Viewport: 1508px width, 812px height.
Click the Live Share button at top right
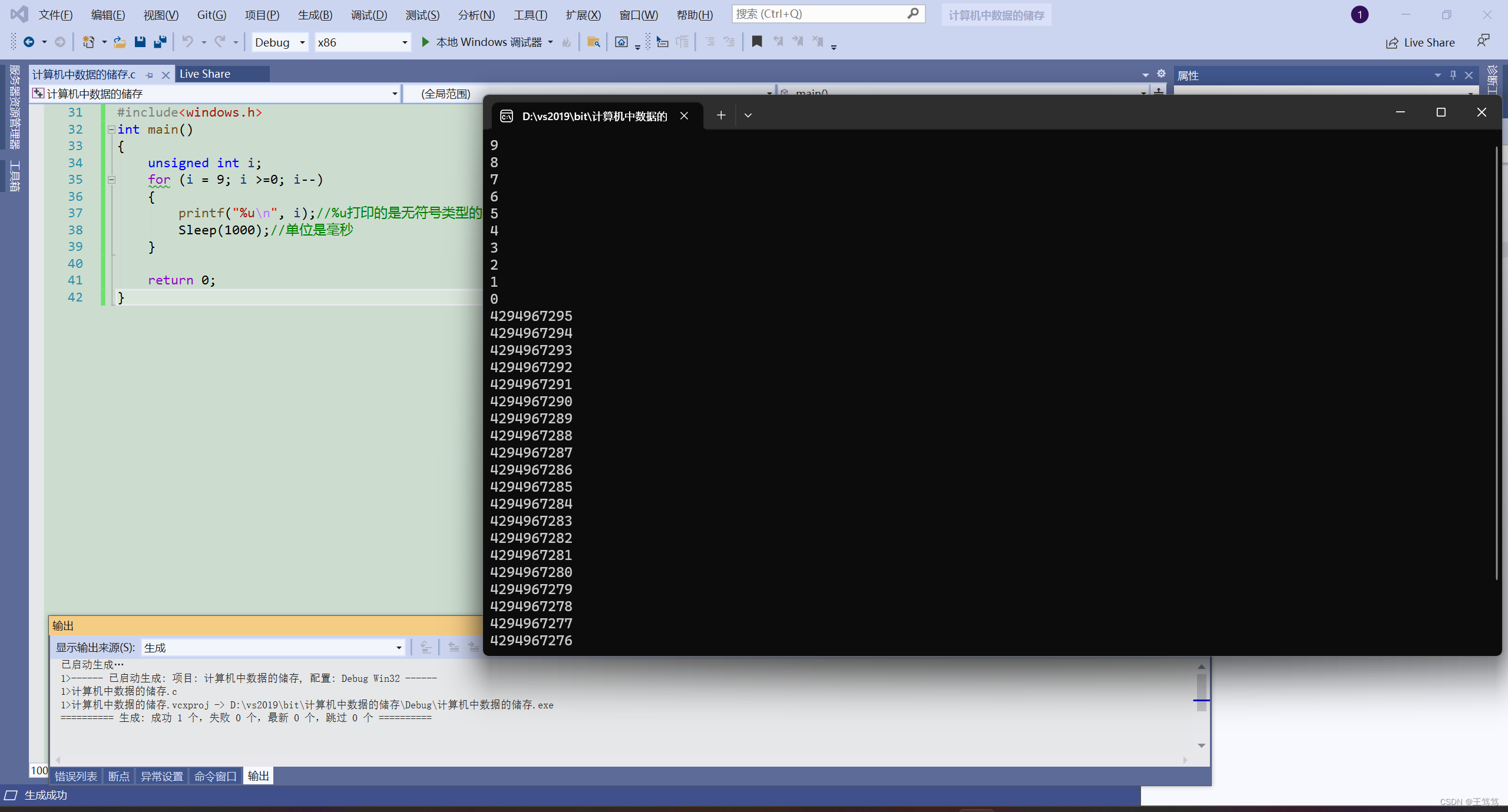pos(1420,42)
